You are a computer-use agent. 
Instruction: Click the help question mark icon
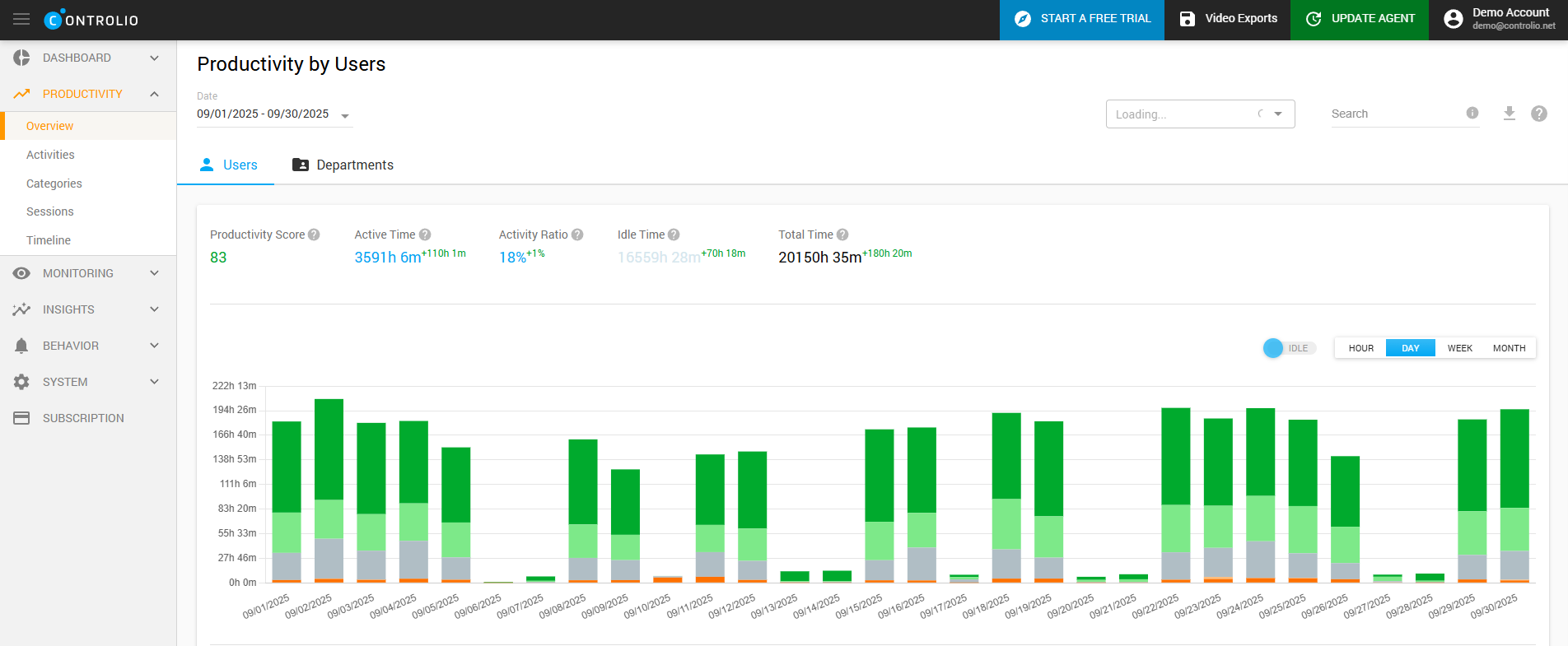[1538, 114]
